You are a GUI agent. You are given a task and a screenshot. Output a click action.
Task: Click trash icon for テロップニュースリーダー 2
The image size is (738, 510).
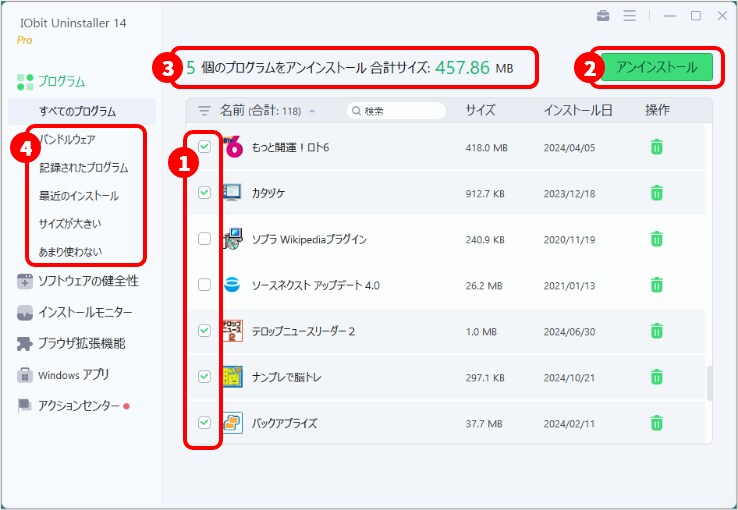pyautogui.click(x=656, y=331)
